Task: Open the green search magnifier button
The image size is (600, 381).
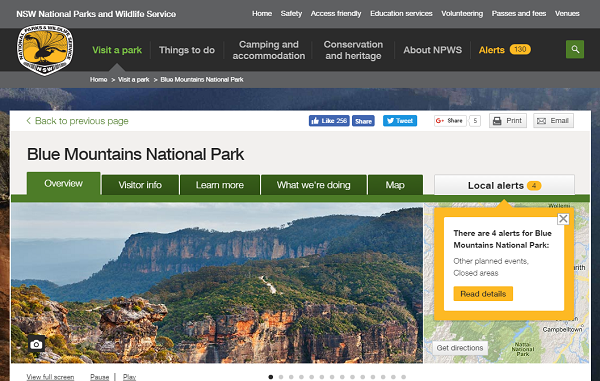Action: click(575, 49)
